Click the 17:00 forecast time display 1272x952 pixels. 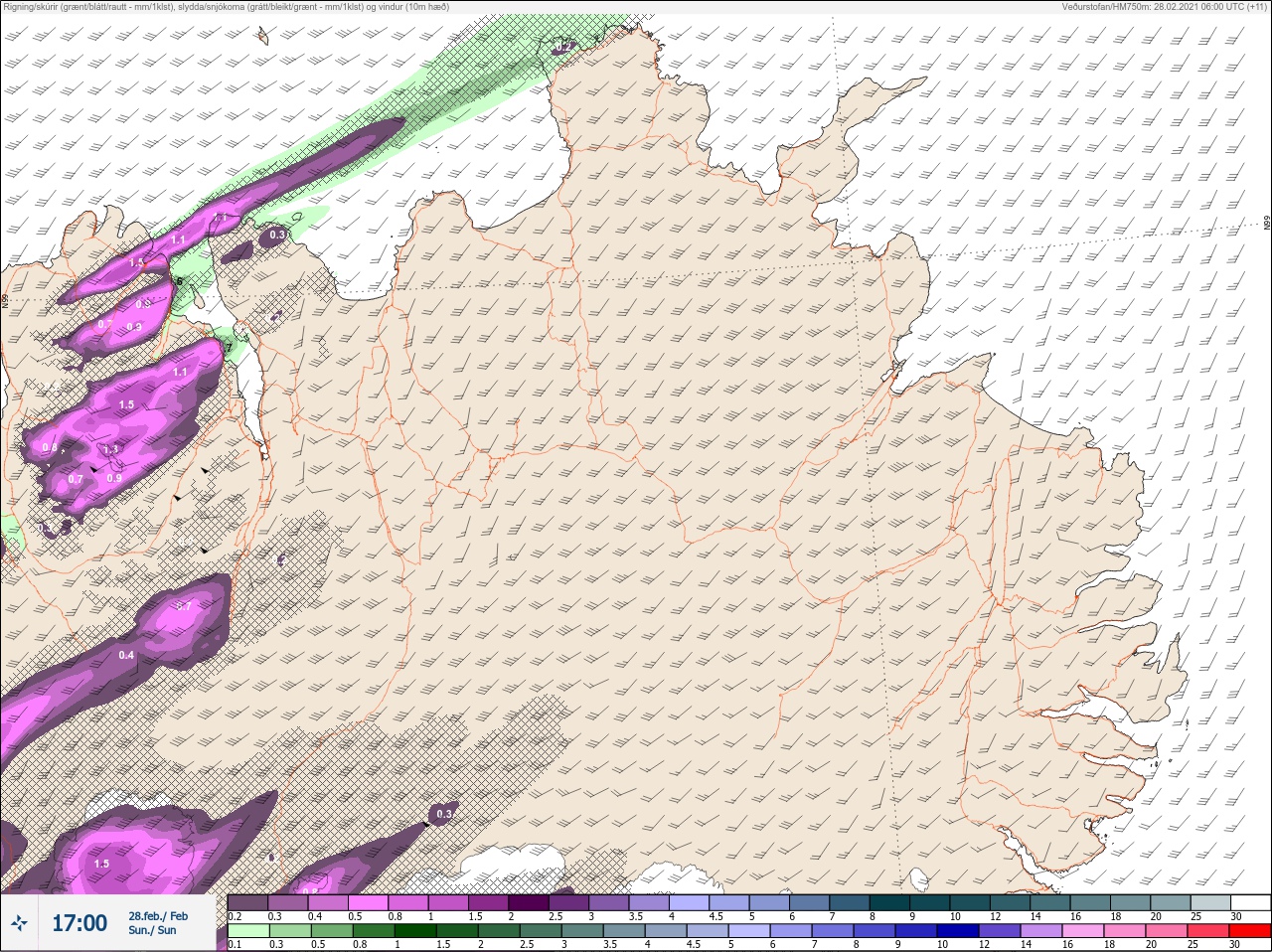click(x=79, y=923)
